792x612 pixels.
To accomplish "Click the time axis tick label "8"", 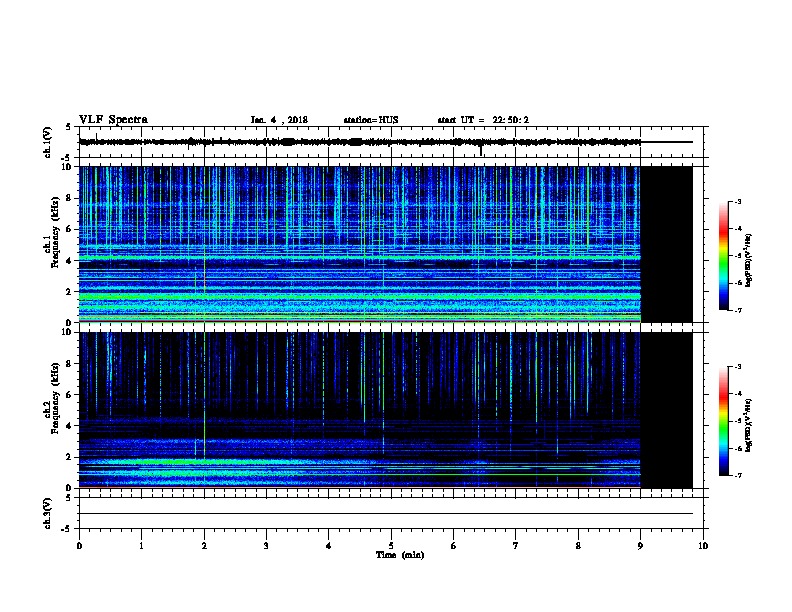I will pyautogui.click(x=578, y=545).
